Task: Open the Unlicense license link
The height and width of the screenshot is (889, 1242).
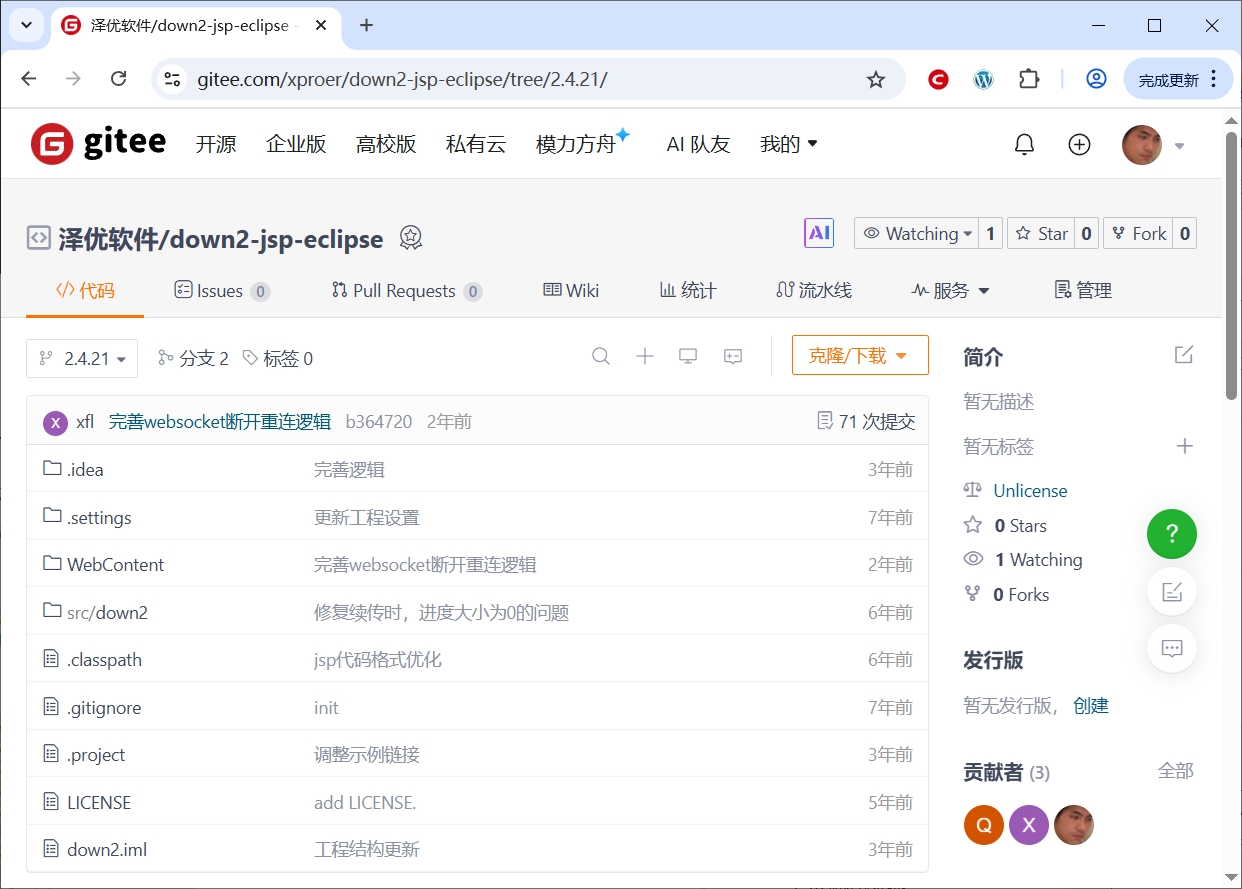Action: click(1030, 491)
